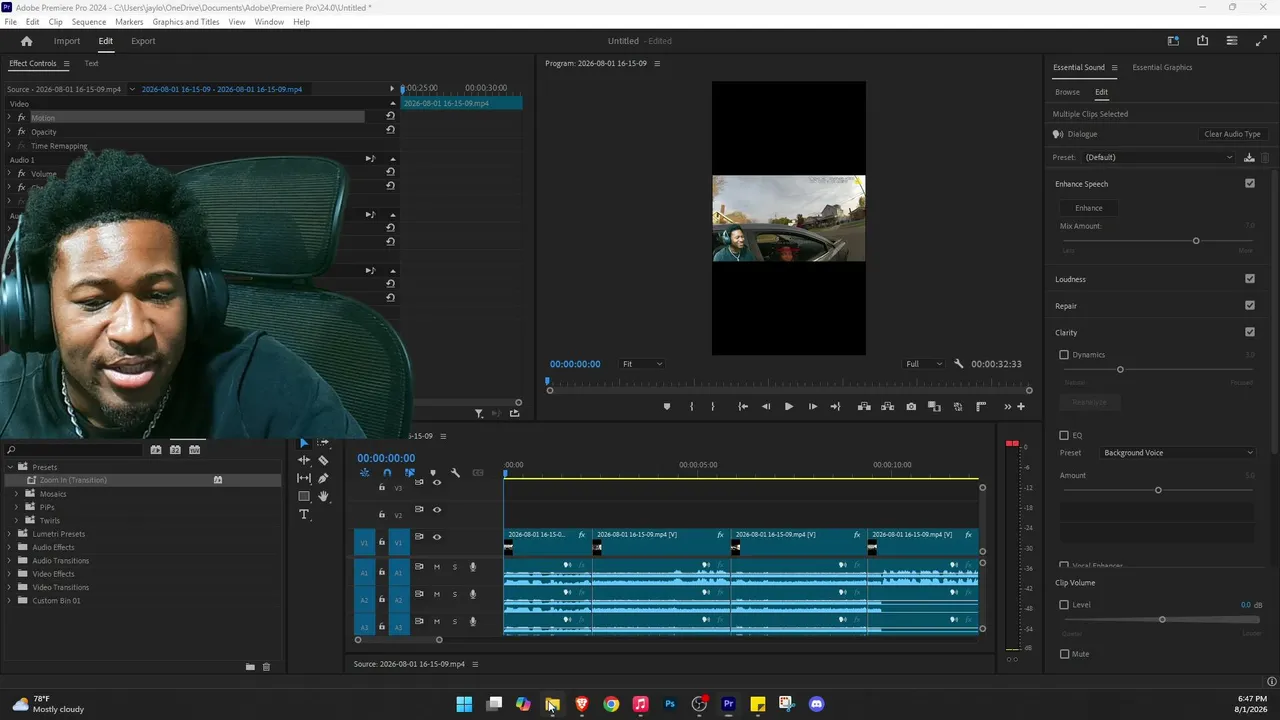This screenshot has width=1280, height=720.
Task: Open the File menu
Action: pos(11,22)
